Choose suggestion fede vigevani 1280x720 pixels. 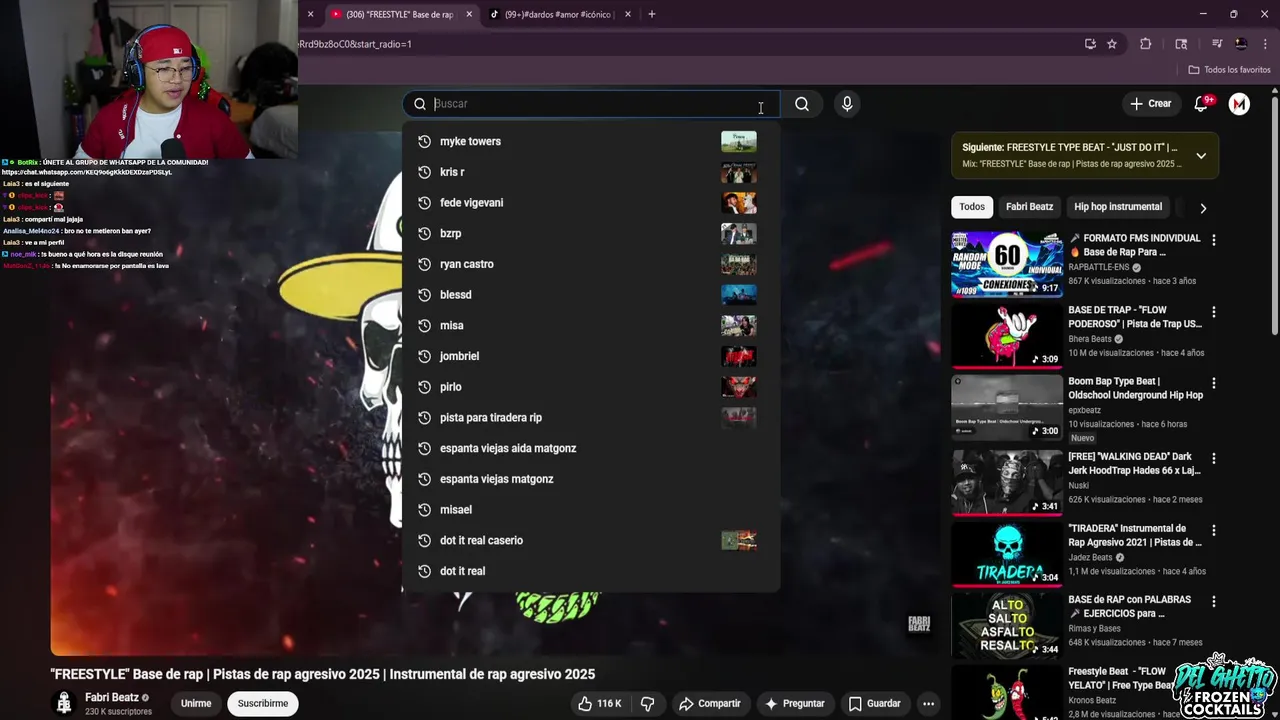click(x=590, y=203)
